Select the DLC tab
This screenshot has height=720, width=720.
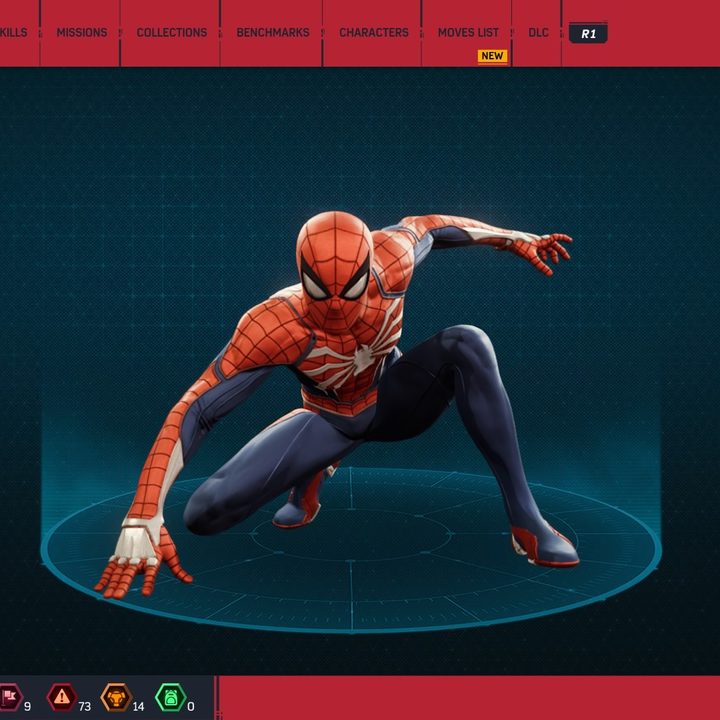coord(539,33)
